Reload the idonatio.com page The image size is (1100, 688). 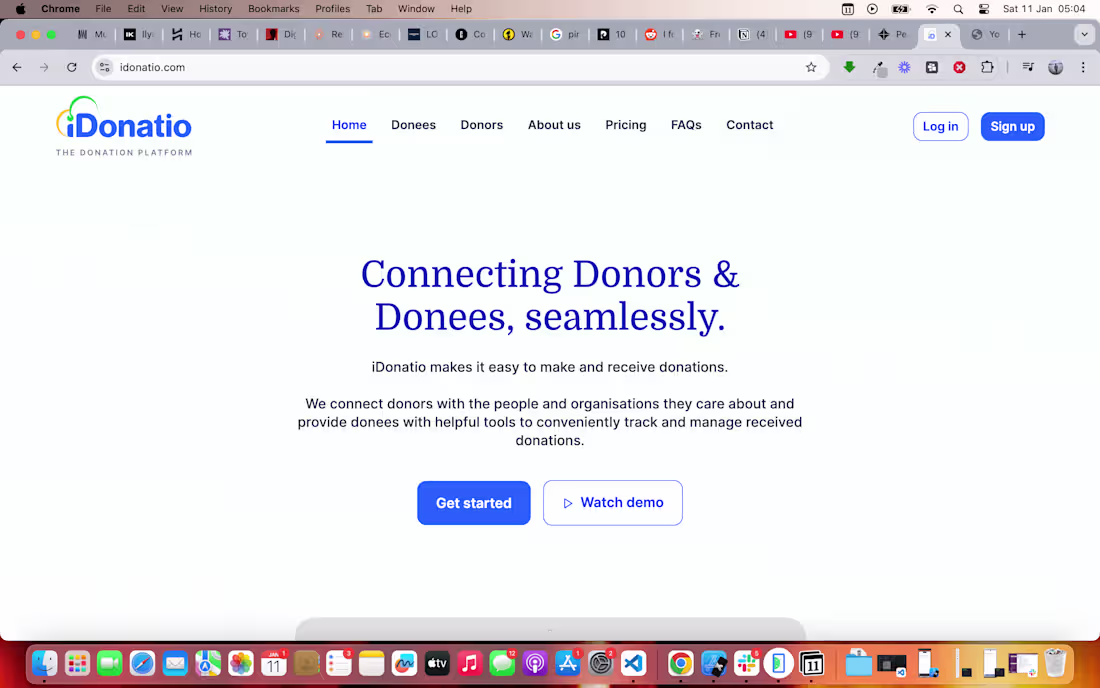pyautogui.click(x=72, y=67)
